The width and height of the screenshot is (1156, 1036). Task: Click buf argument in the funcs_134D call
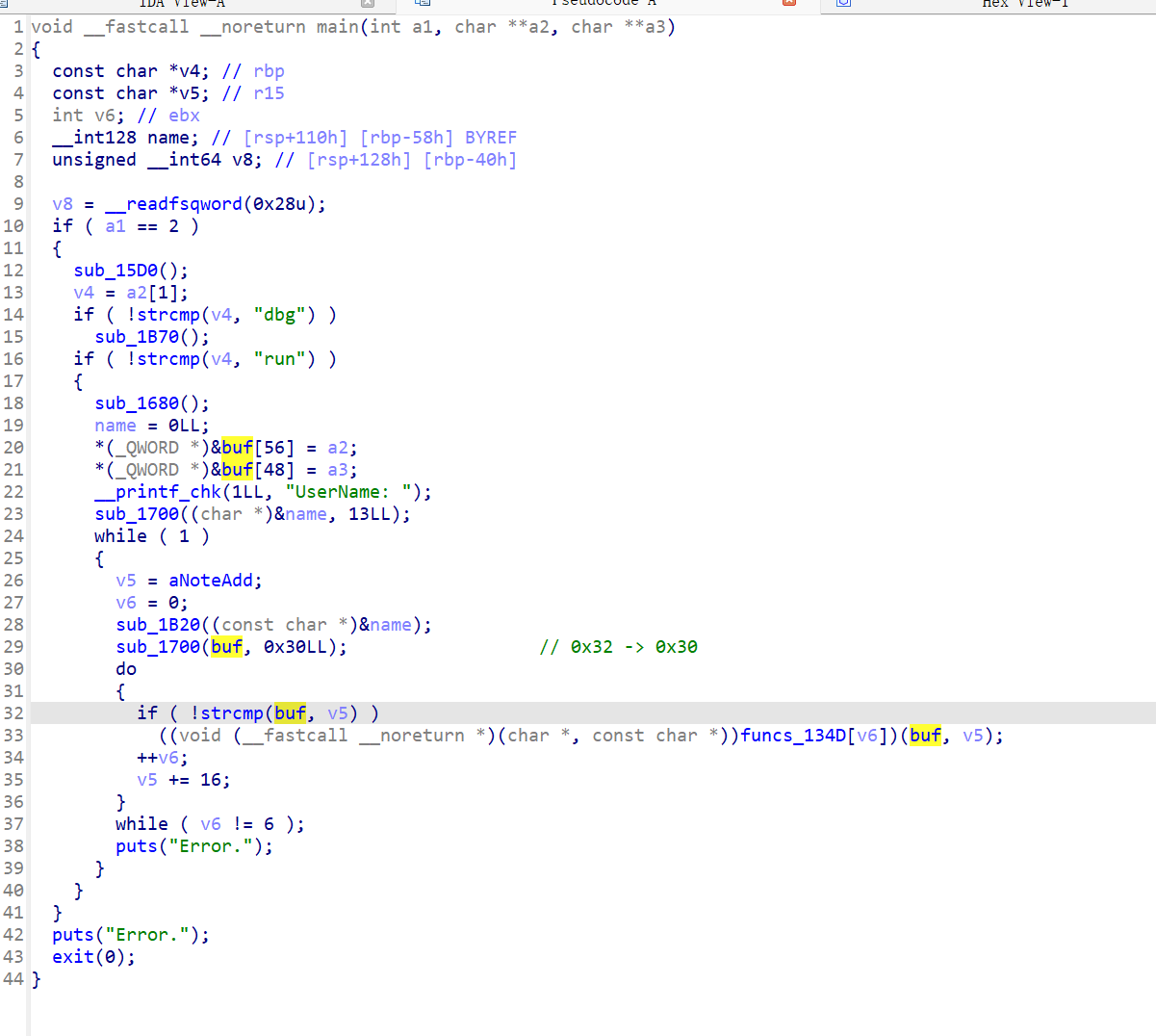(x=926, y=736)
